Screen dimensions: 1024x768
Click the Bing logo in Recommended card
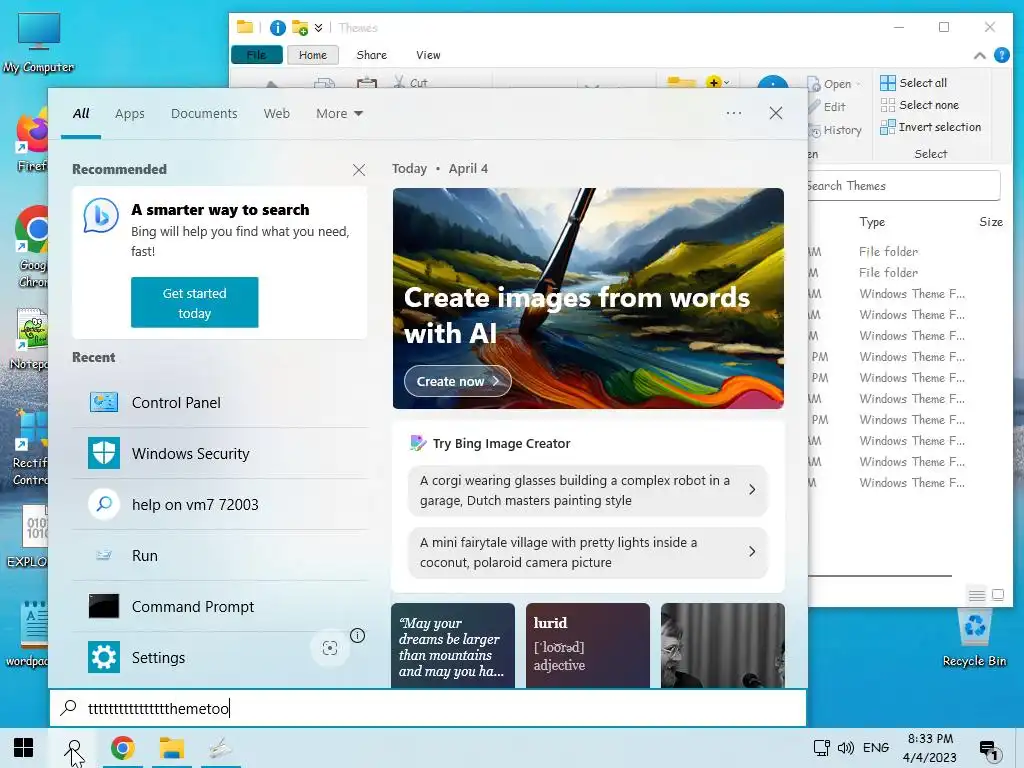(x=101, y=216)
